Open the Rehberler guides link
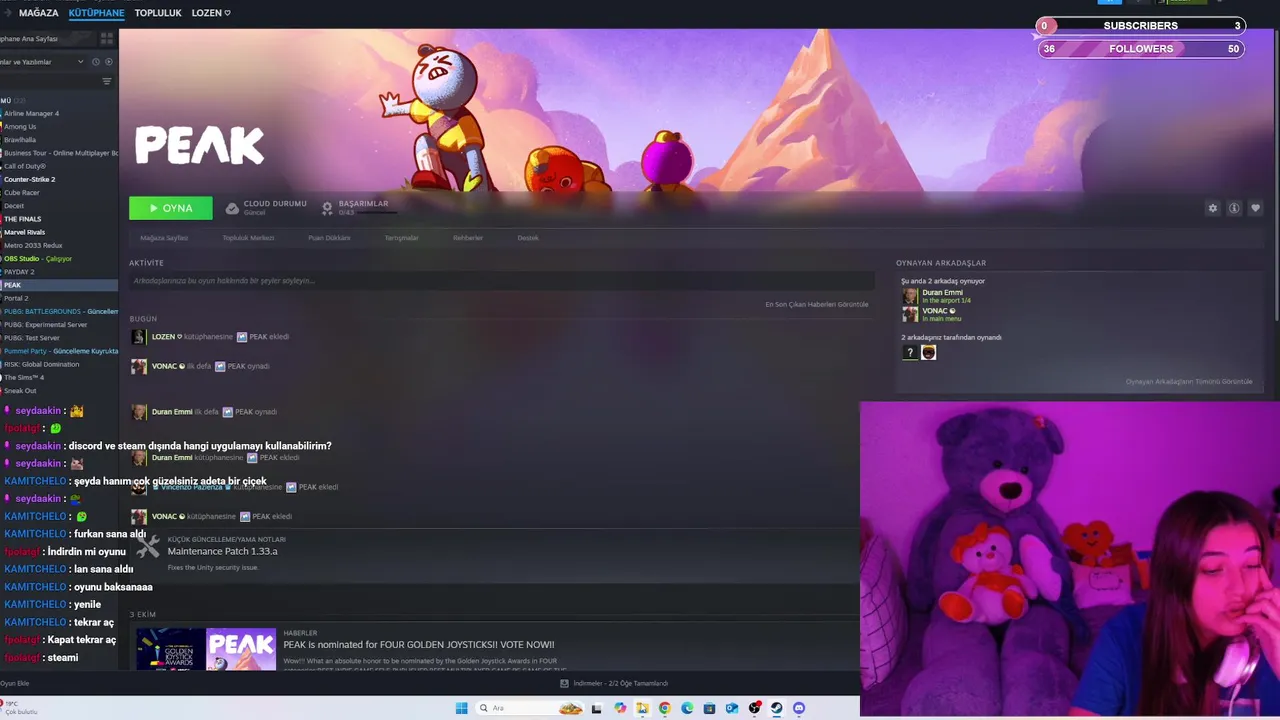Image resolution: width=1280 pixels, height=720 pixels. coord(468,238)
